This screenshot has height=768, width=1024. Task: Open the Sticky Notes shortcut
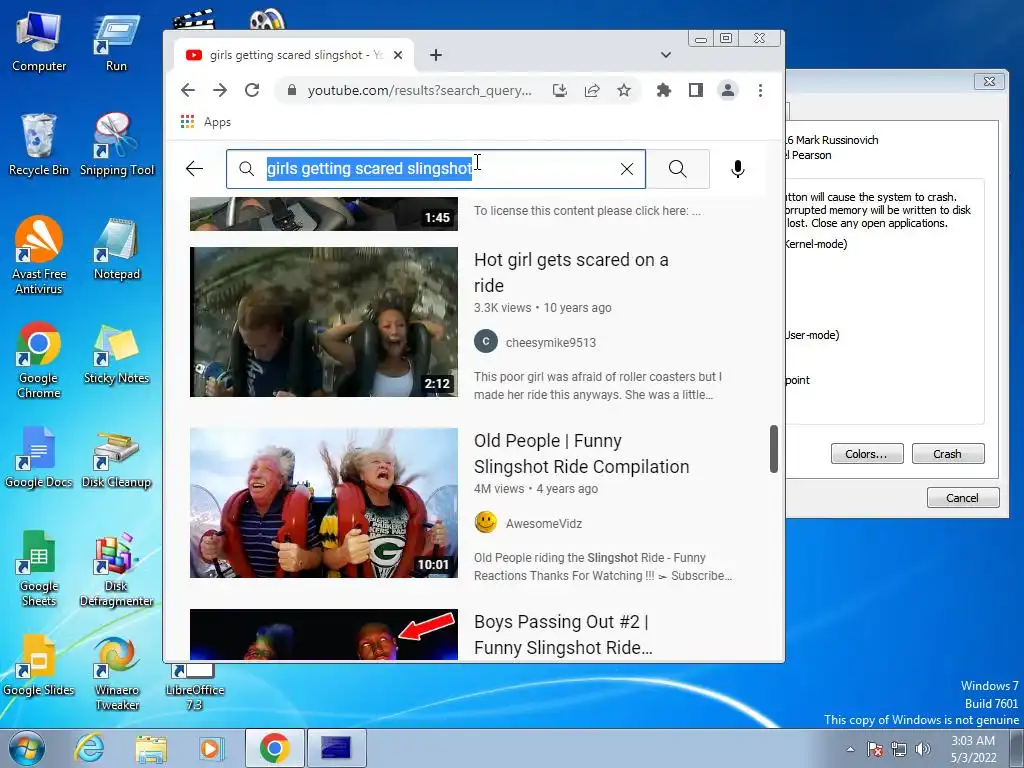116,354
